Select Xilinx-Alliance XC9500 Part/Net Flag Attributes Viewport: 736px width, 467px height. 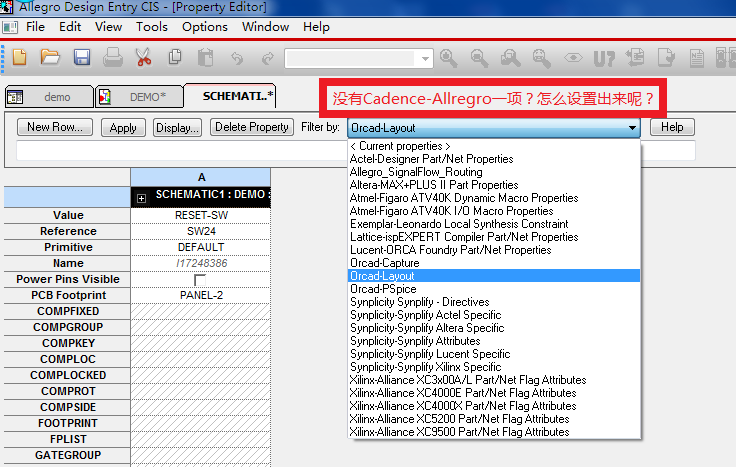494,432
